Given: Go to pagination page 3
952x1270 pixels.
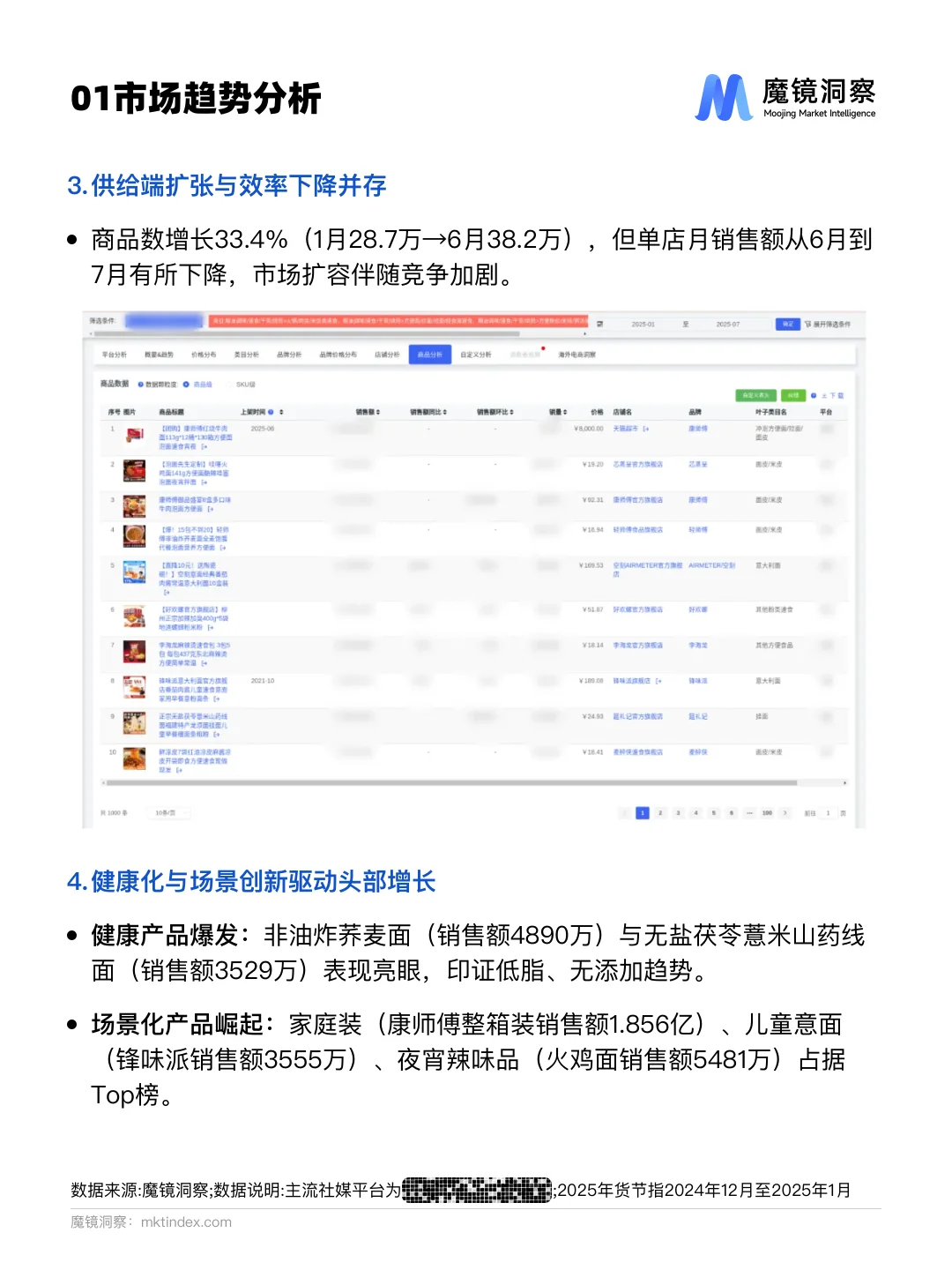Looking at the screenshot, I should [678, 813].
